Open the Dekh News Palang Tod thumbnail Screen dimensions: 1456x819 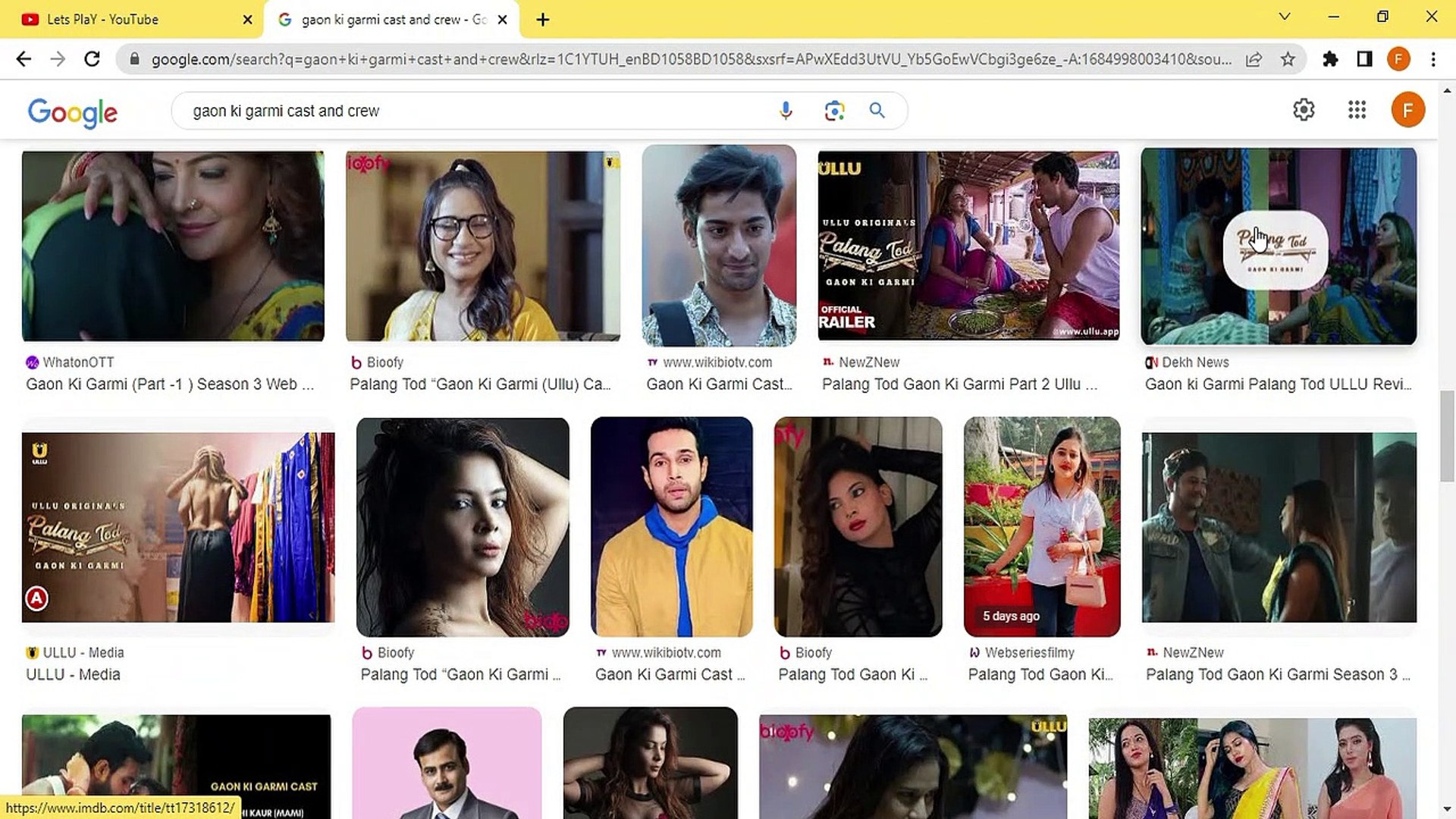click(1279, 246)
